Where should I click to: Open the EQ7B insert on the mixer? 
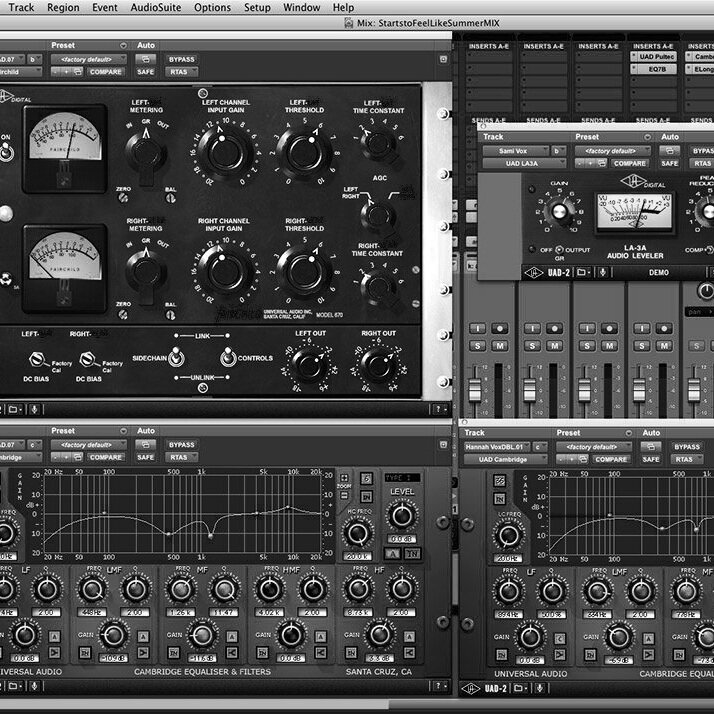point(653,69)
